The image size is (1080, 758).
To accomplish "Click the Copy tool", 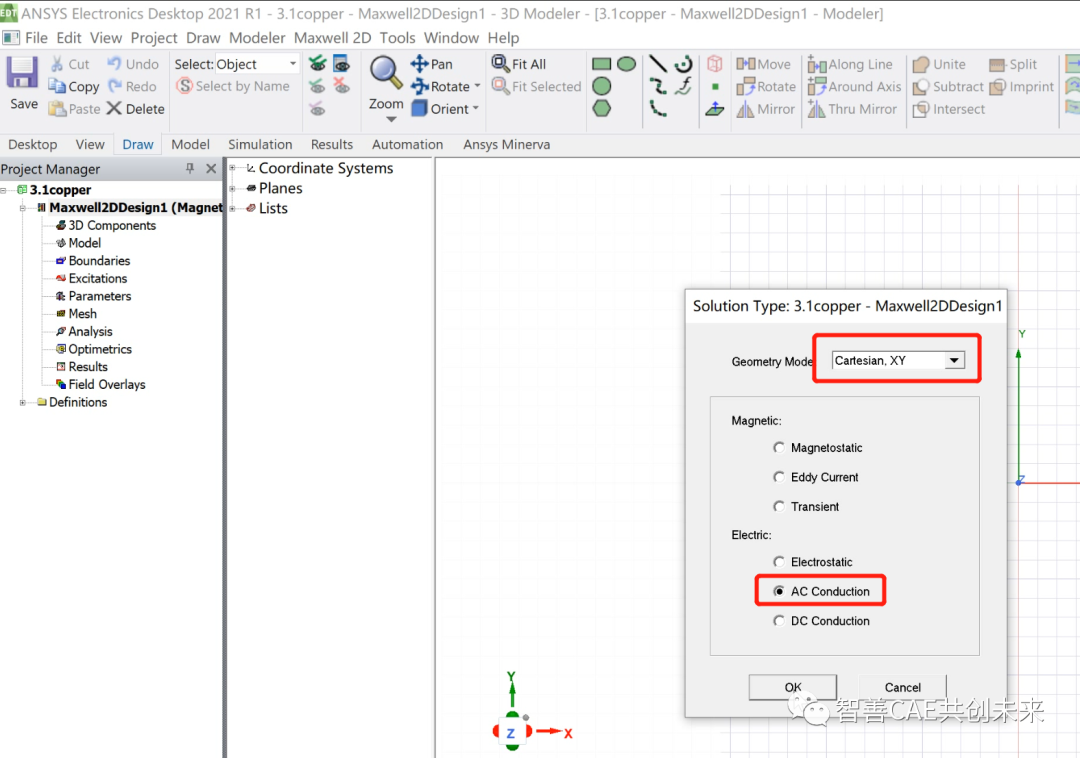I will [x=74, y=87].
